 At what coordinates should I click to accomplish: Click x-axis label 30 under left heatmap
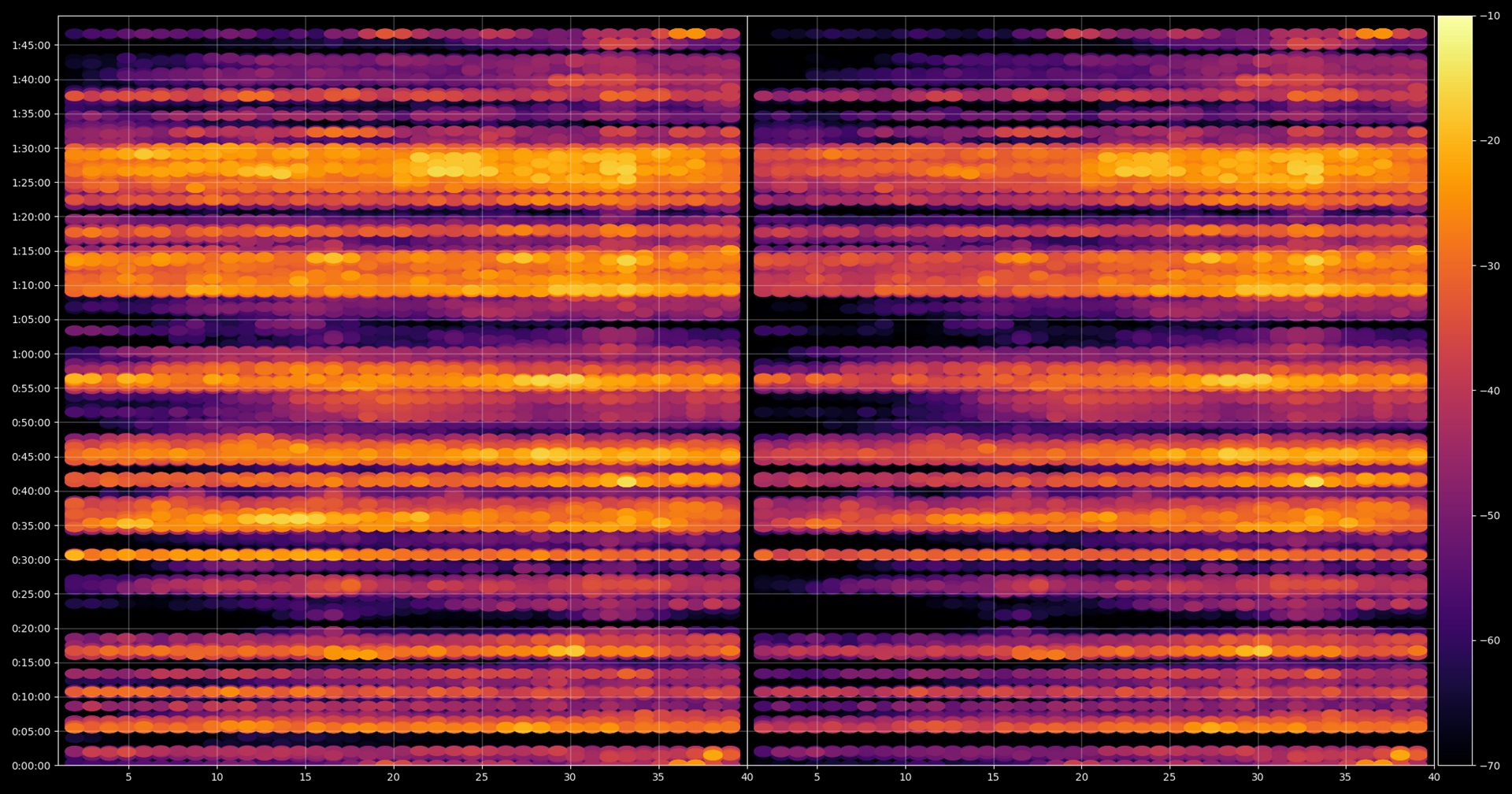(x=570, y=777)
